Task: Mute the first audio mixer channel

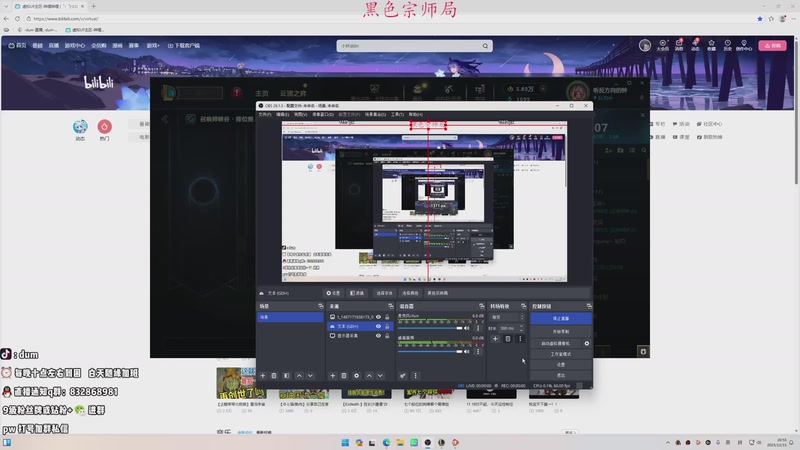Action: coord(466,328)
